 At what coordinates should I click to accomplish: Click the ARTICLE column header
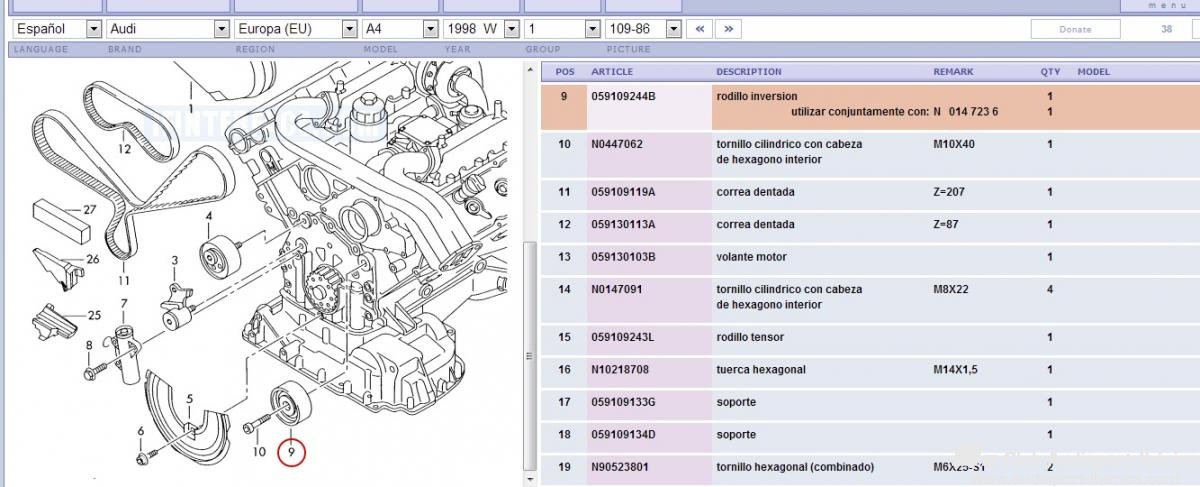pos(612,72)
